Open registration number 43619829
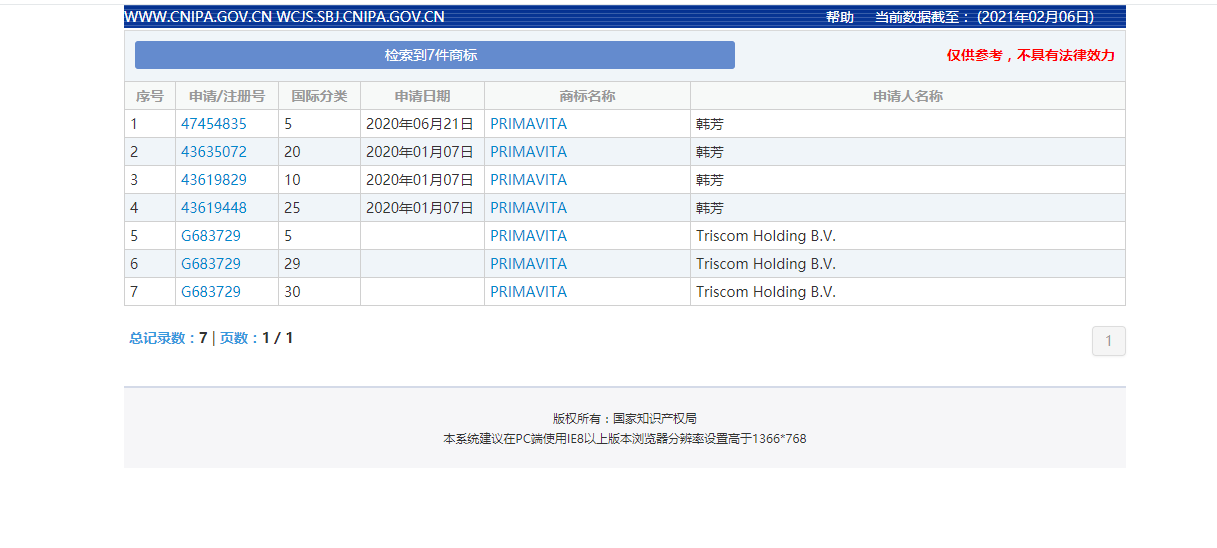 [213, 180]
